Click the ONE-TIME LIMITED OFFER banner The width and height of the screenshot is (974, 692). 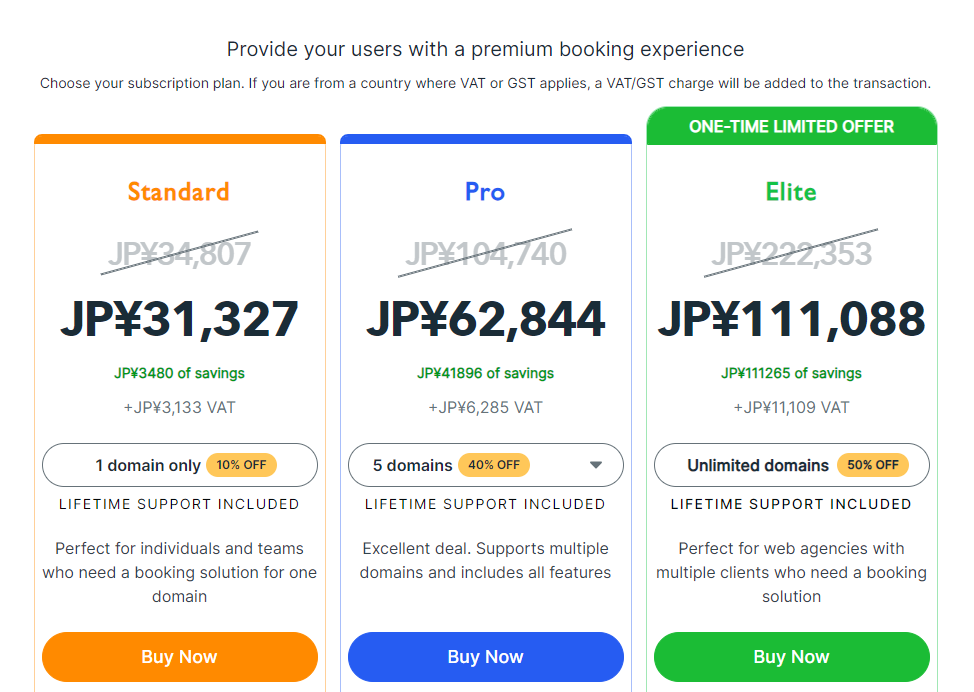pos(791,127)
